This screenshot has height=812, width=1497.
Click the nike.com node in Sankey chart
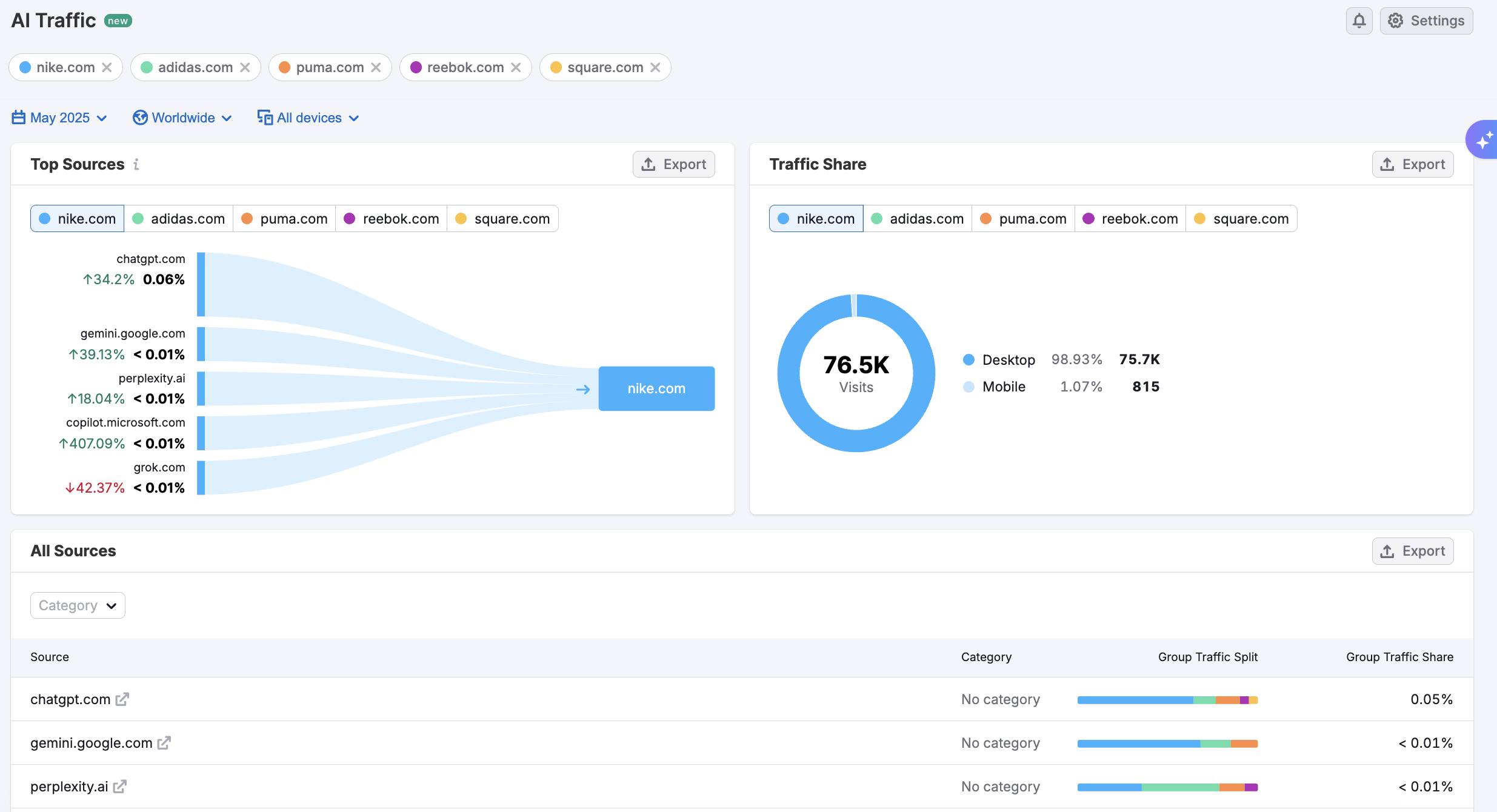[656, 388]
